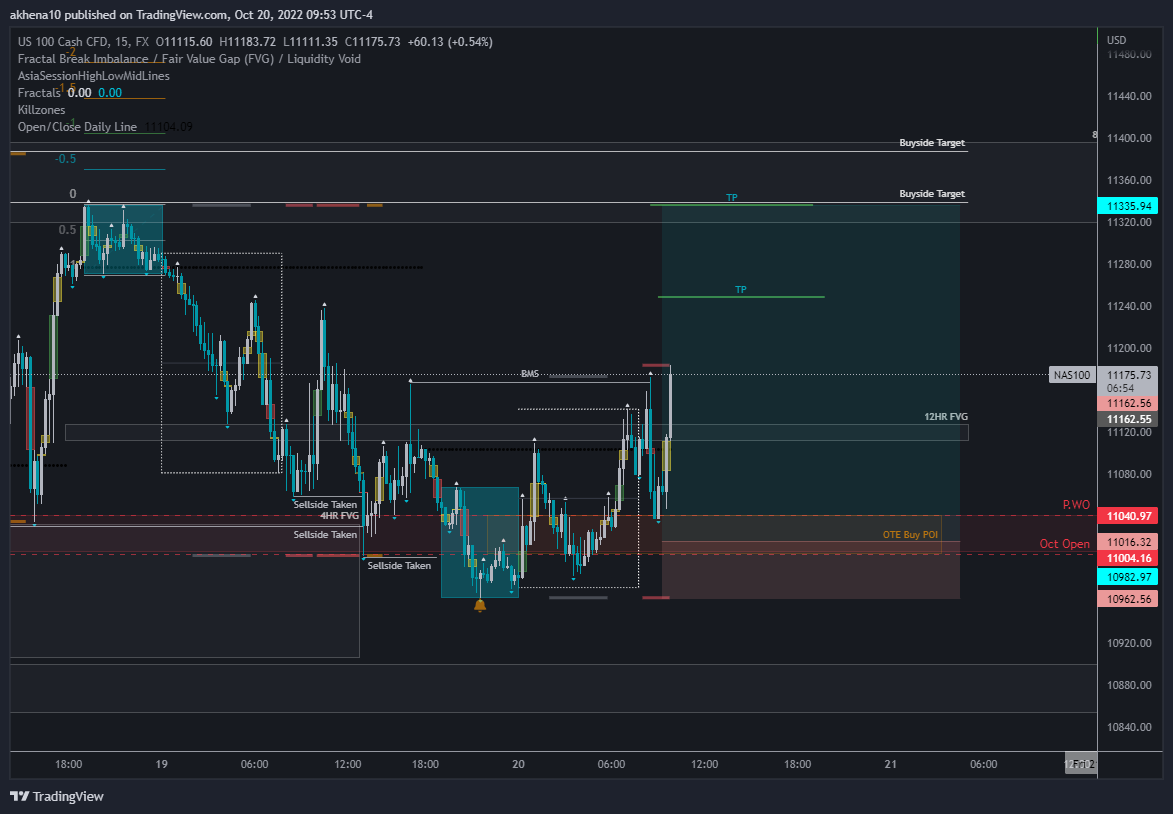
Task: Click the BMS label on the chart
Action: [530, 373]
